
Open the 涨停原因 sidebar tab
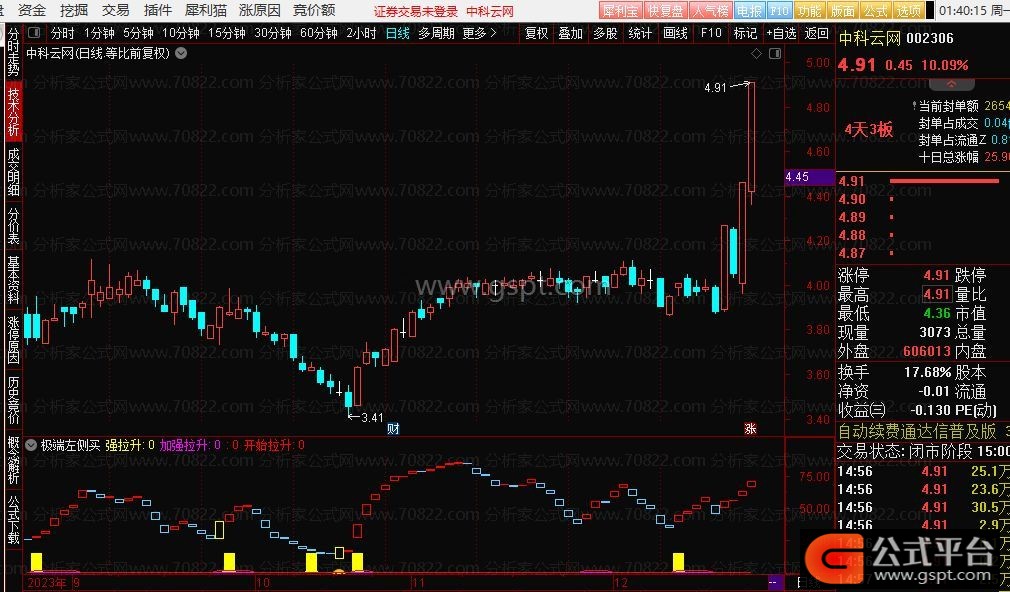[x=13, y=339]
